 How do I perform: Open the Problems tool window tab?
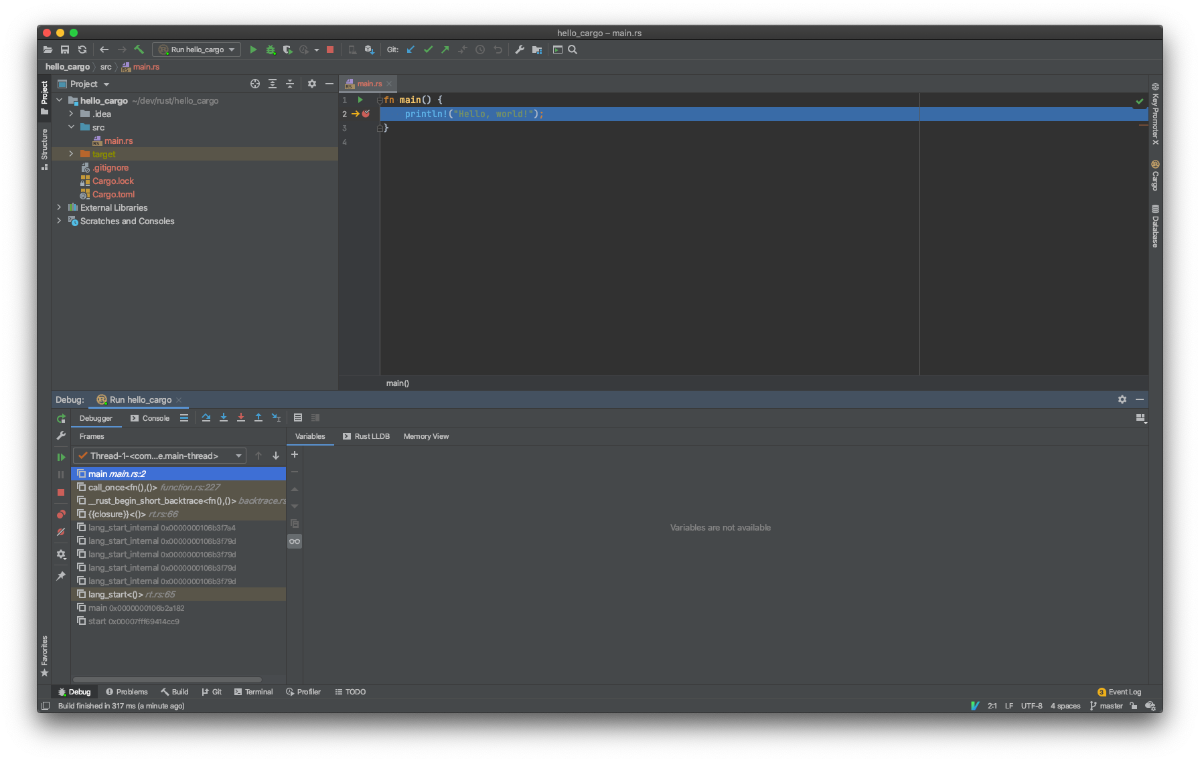point(127,692)
